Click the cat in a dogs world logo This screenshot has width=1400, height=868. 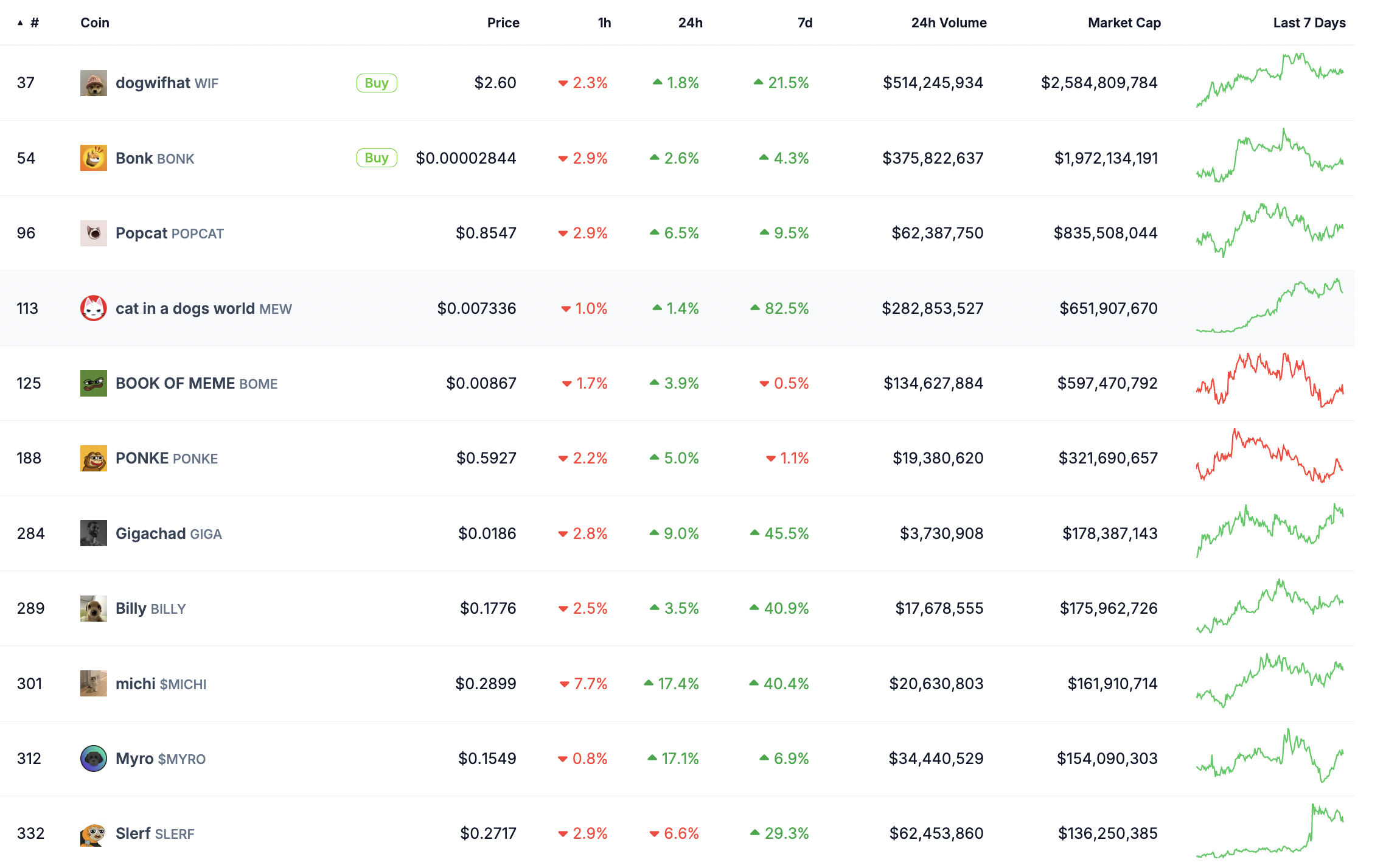(x=94, y=308)
